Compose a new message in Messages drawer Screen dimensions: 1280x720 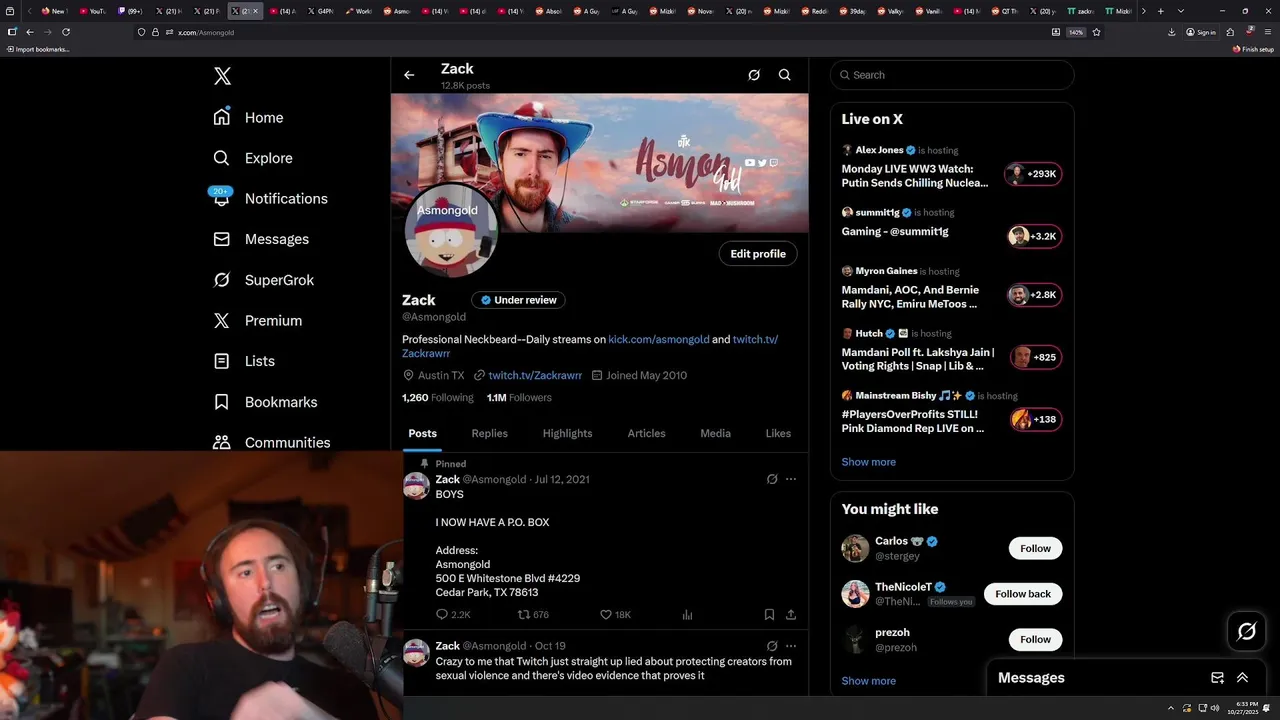(1217, 677)
